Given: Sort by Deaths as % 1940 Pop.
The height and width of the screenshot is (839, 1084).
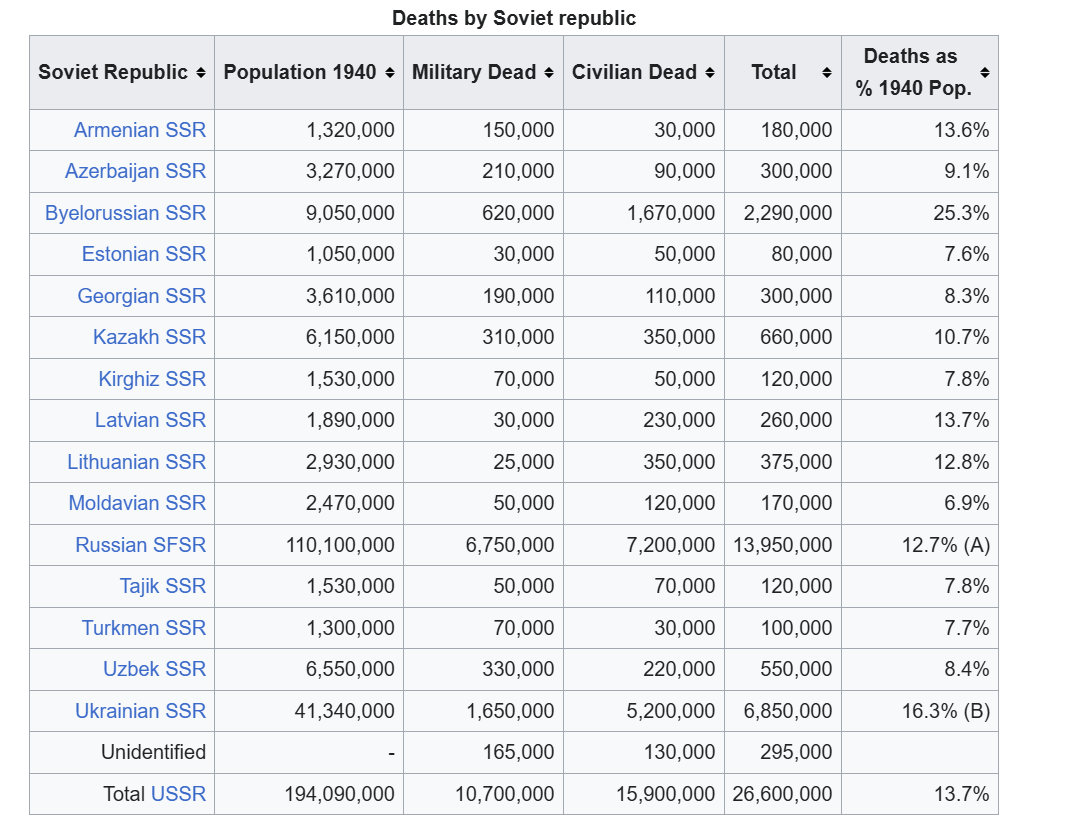Looking at the screenshot, I should [x=984, y=73].
